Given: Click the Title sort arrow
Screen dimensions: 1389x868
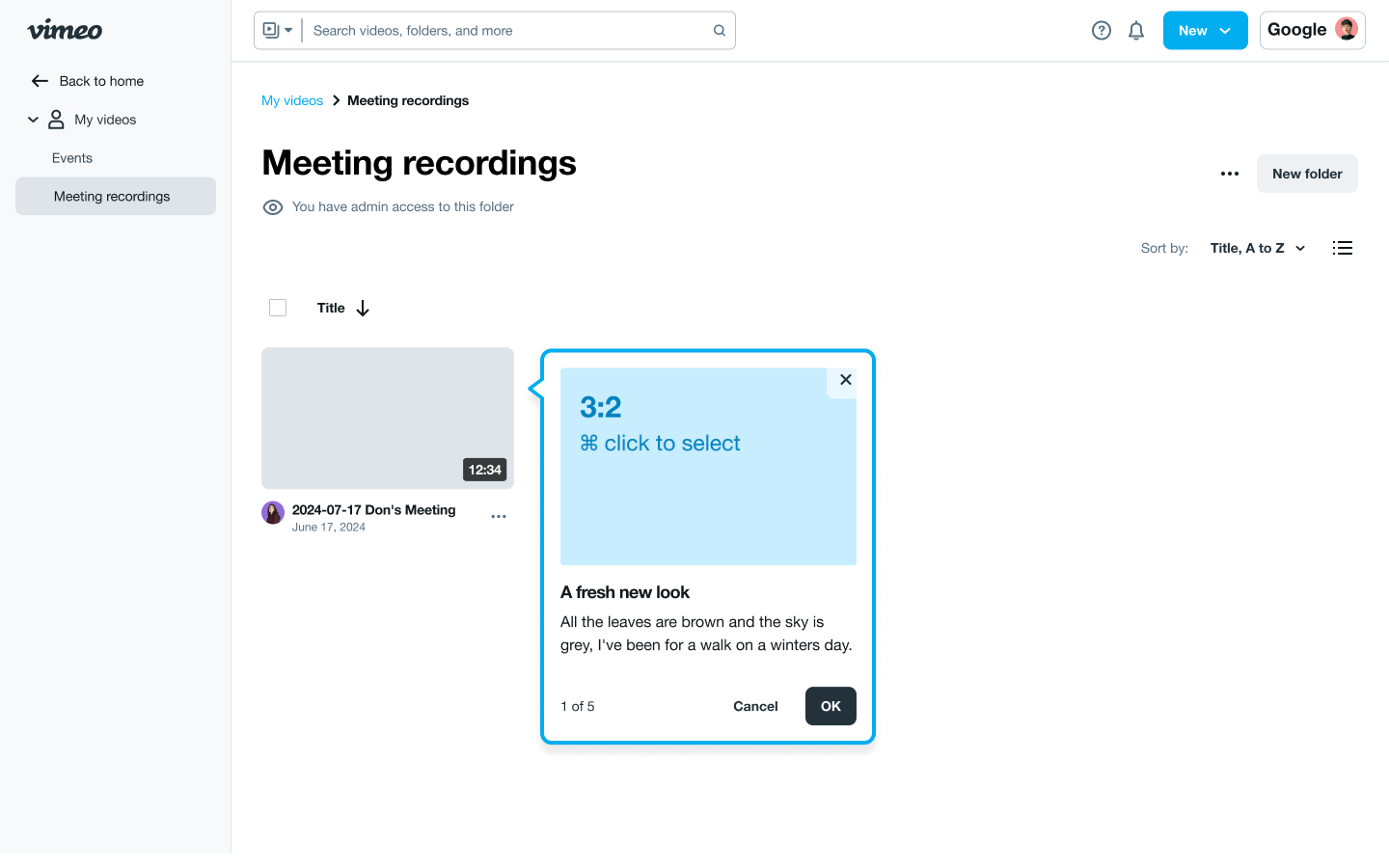Looking at the screenshot, I should (x=363, y=309).
